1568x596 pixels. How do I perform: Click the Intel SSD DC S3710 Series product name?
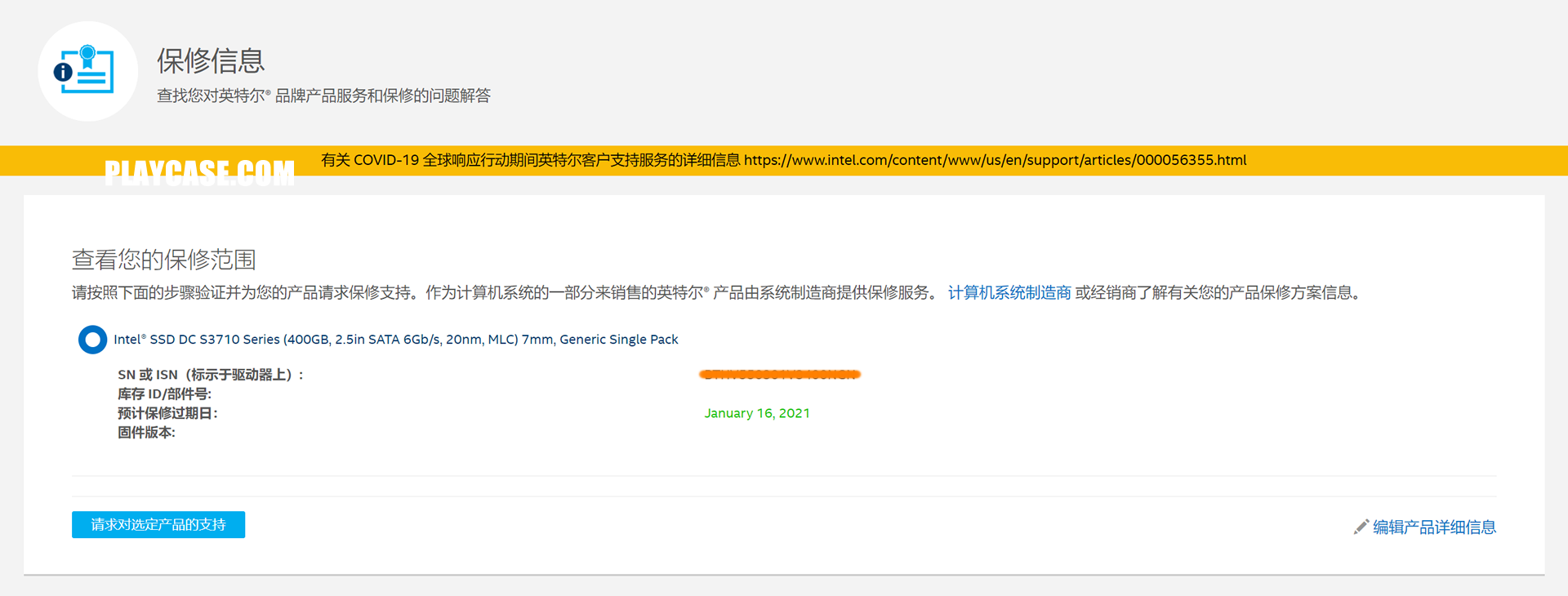(396, 340)
